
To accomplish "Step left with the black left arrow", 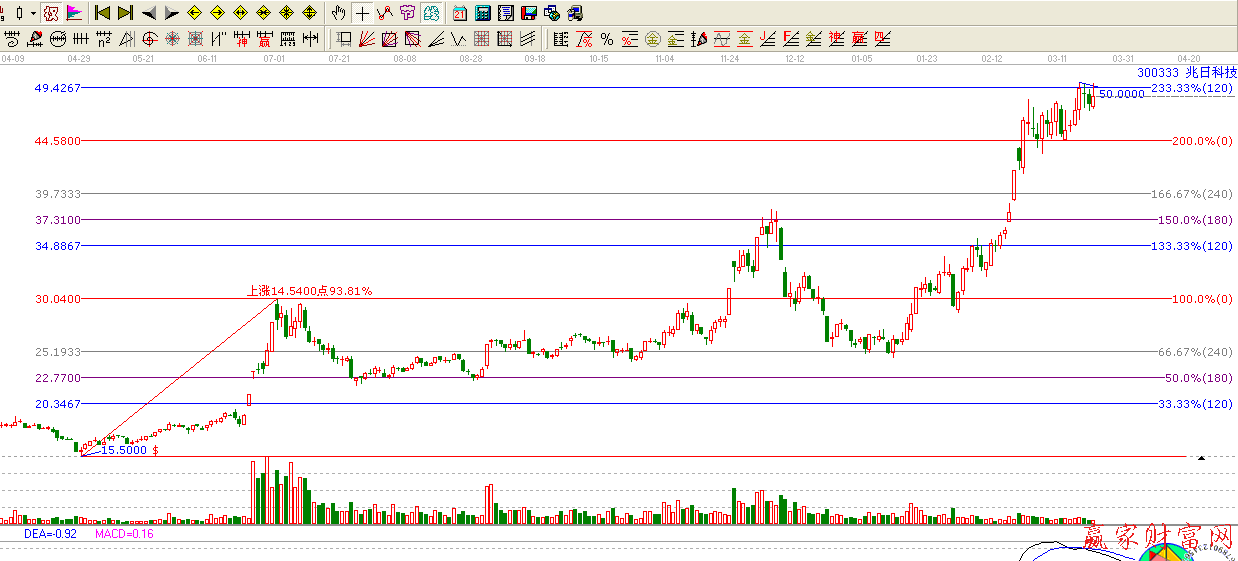I will (x=149, y=13).
